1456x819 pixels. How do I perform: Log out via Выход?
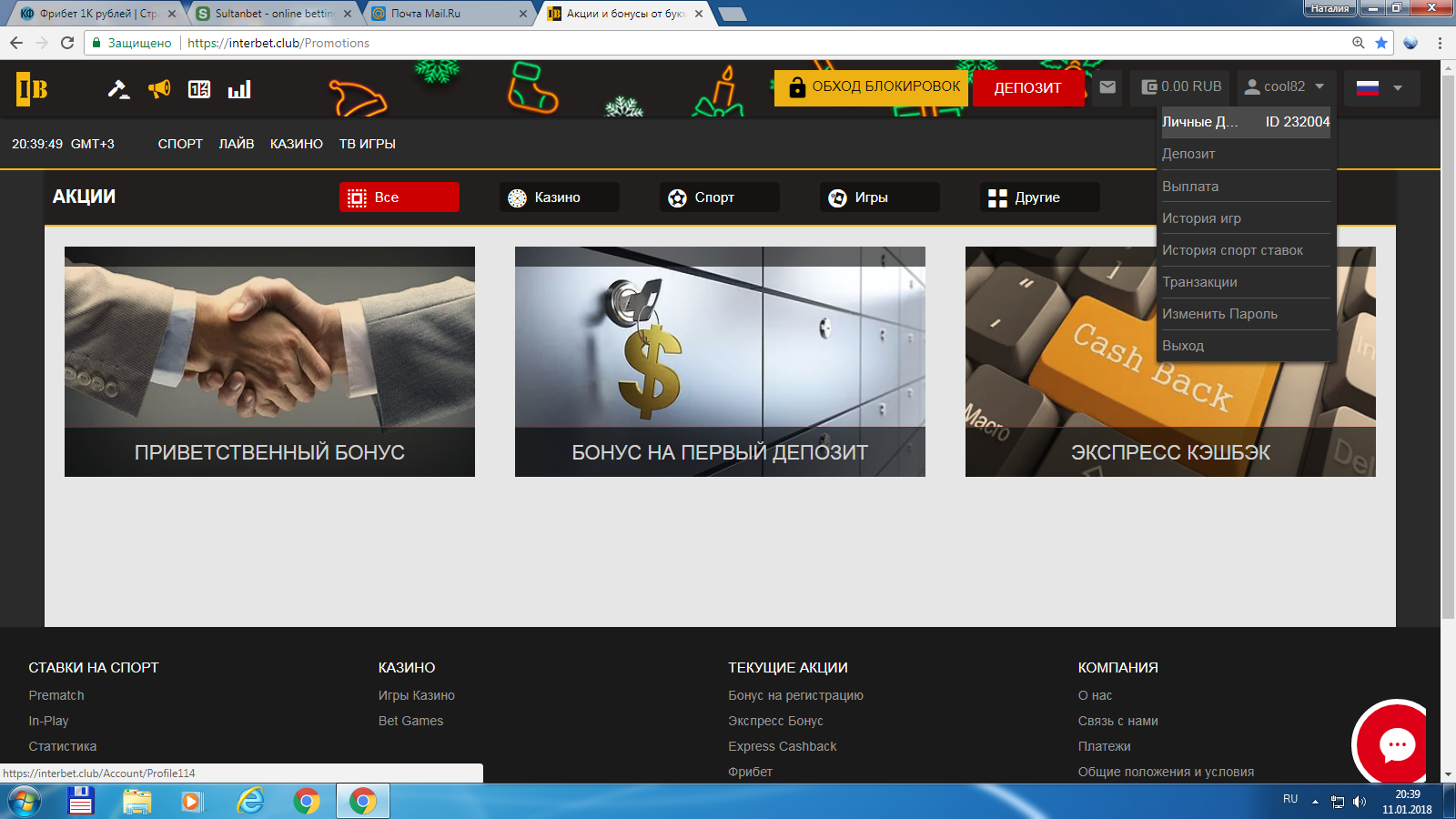(x=1246, y=346)
